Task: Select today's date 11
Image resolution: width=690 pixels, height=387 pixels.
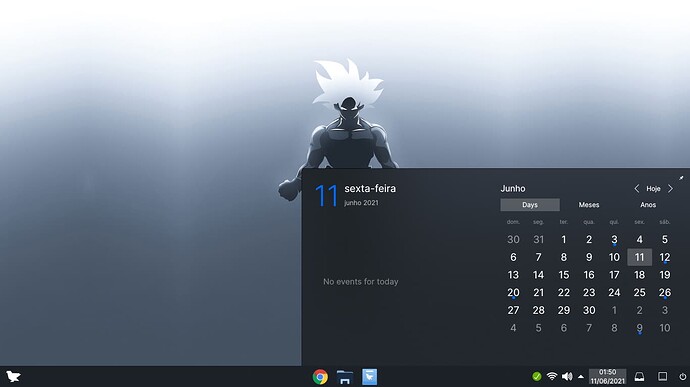Action: click(639, 257)
